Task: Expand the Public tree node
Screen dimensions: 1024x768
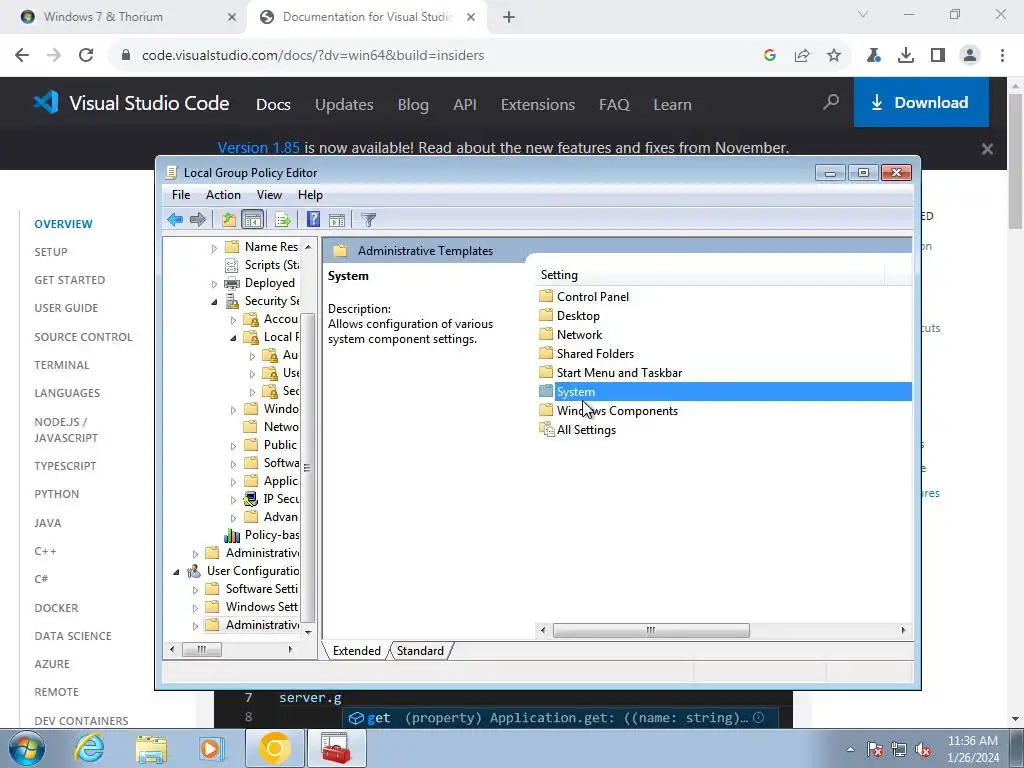Action: click(x=233, y=445)
